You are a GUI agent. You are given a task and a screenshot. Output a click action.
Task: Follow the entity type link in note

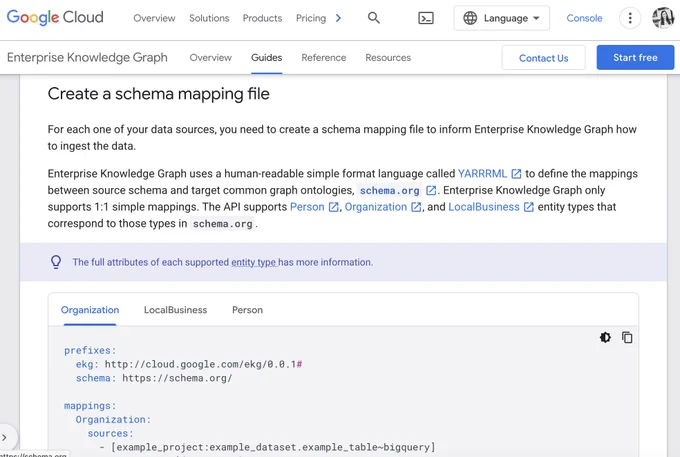tap(253, 262)
